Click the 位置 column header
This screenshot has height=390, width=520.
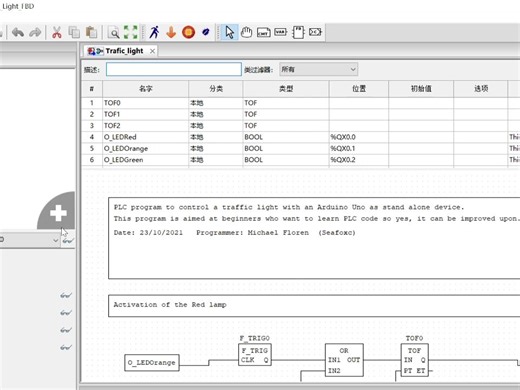(359, 89)
